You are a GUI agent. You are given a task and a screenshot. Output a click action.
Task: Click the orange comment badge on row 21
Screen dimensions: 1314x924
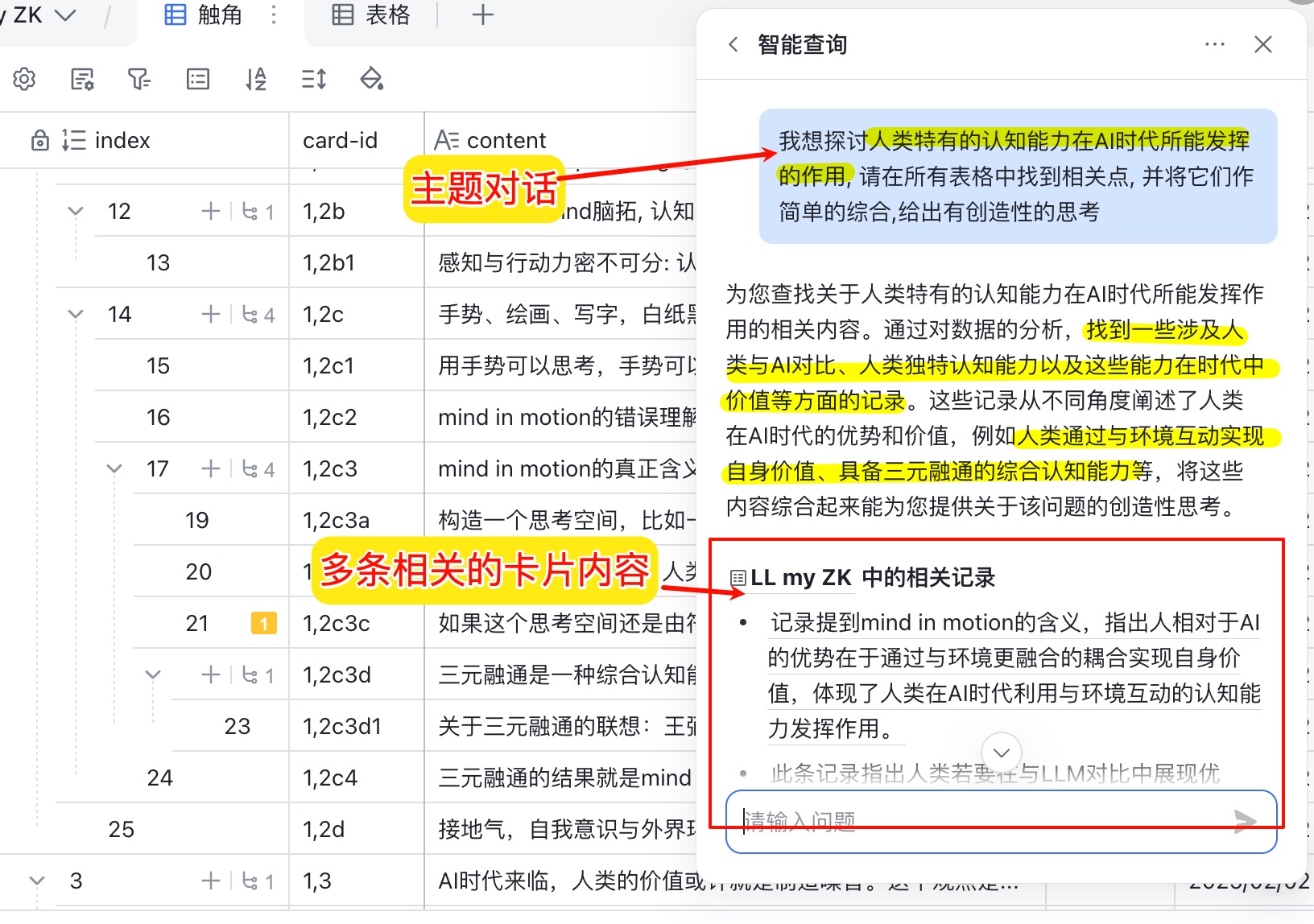point(263,623)
